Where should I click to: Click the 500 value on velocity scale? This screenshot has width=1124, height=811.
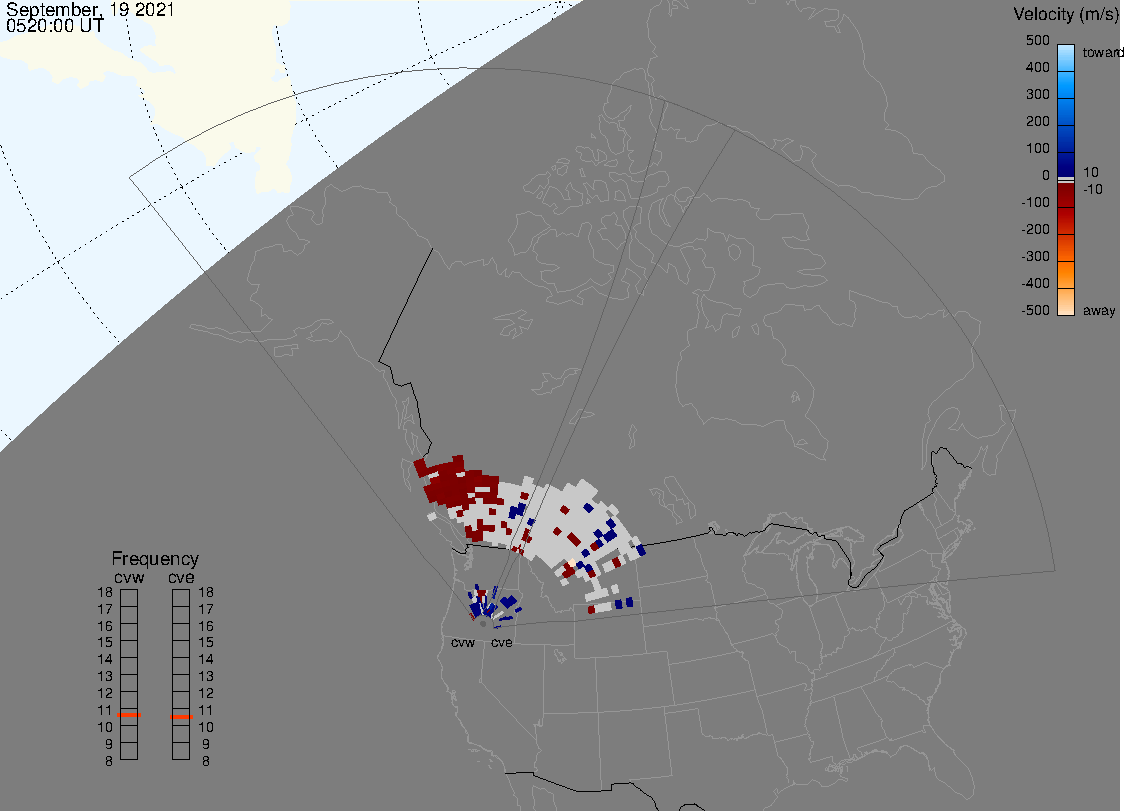coord(1037,40)
